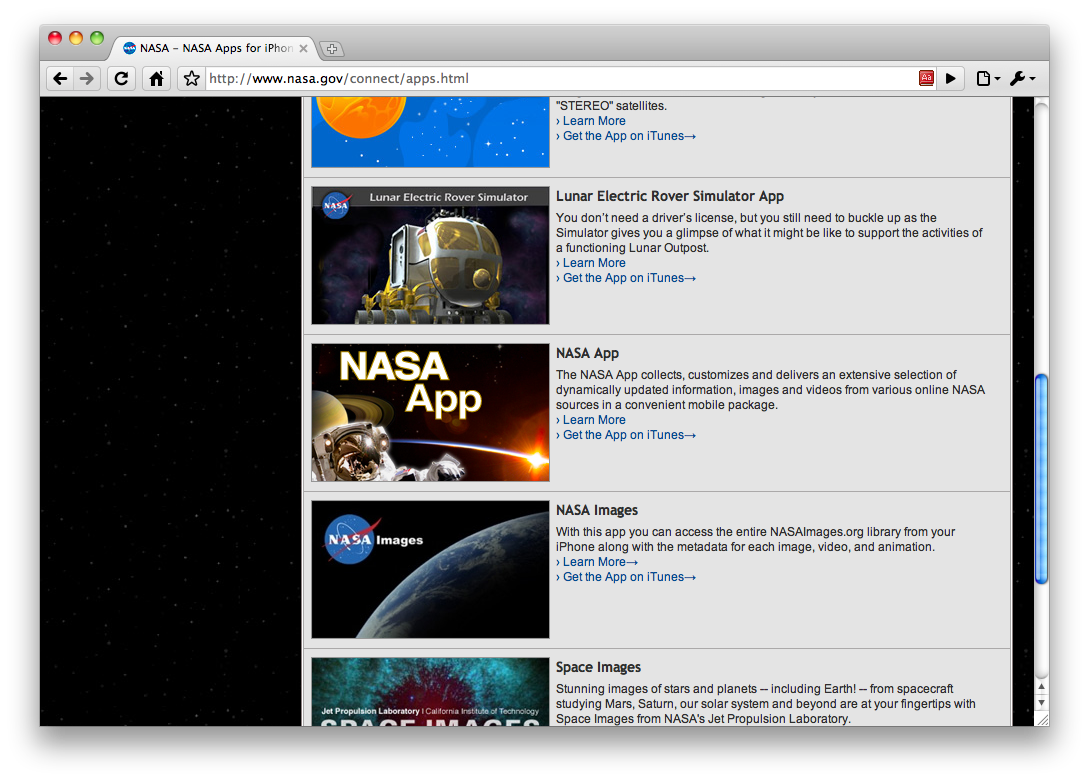Click the URL address field
The image size is (1089, 781).
point(561,78)
